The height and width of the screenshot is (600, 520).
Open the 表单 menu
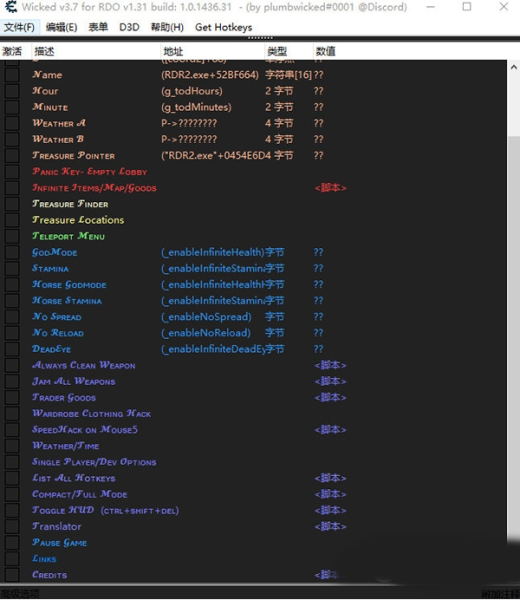tap(98, 28)
